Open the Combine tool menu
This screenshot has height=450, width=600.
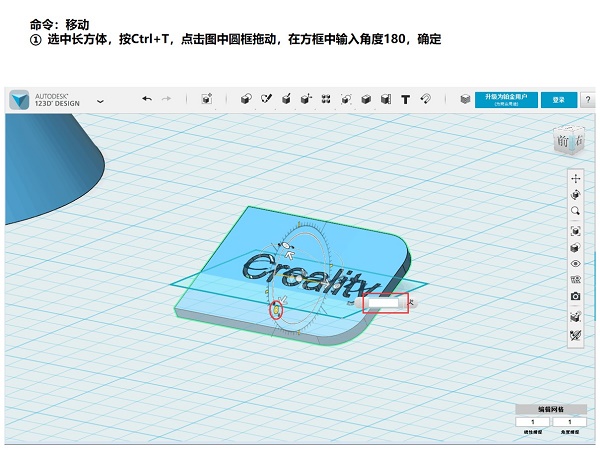click(x=366, y=99)
